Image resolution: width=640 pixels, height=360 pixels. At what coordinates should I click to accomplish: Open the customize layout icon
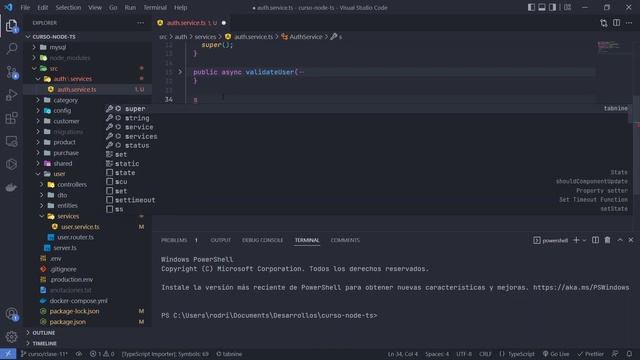[567, 7]
